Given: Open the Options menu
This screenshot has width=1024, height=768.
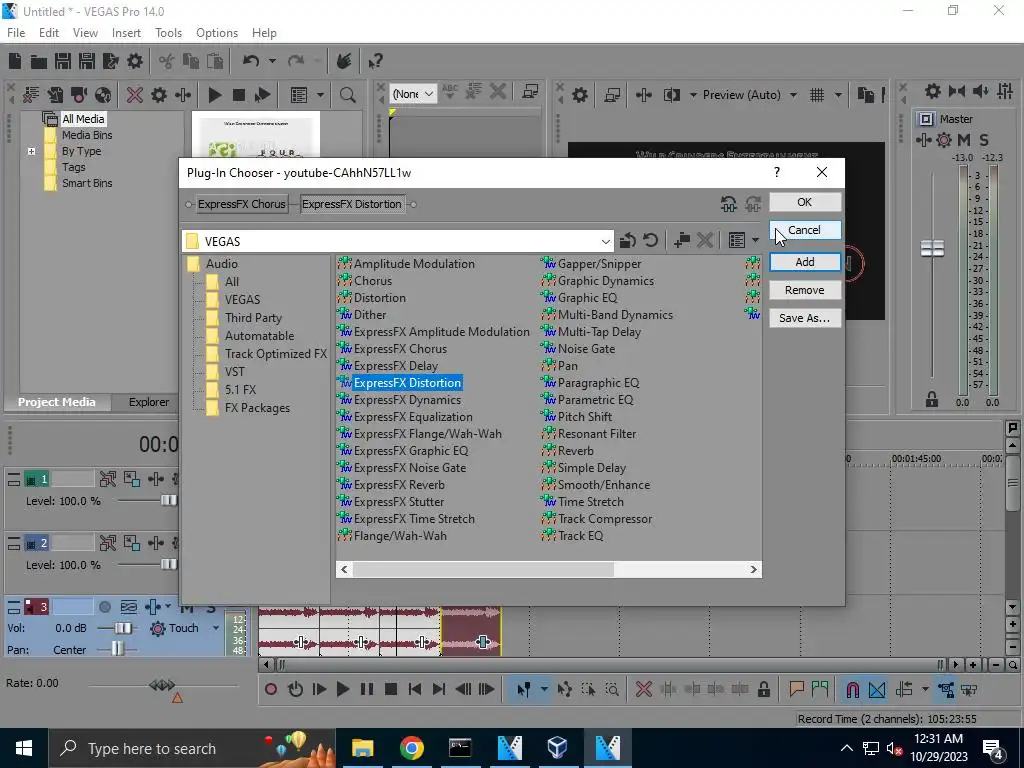Looking at the screenshot, I should [x=217, y=33].
